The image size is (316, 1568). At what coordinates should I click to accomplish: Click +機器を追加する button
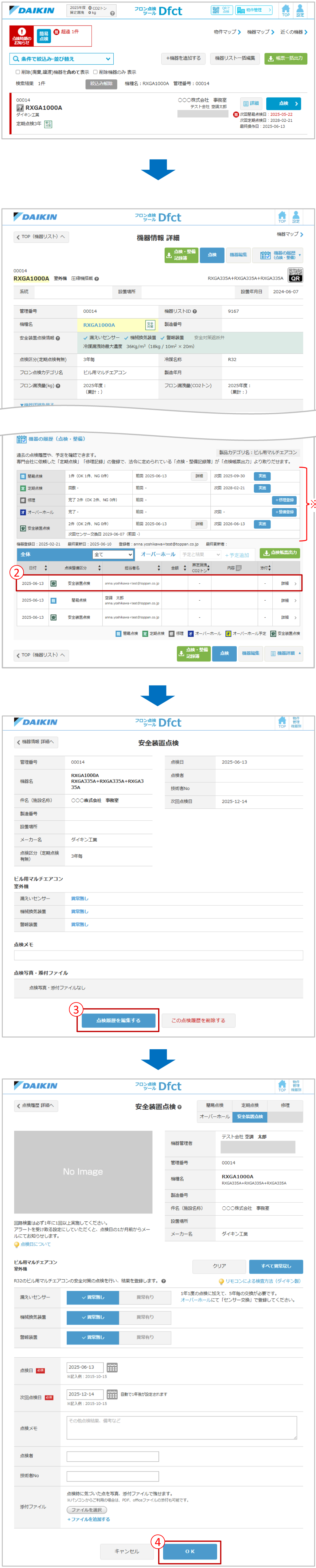point(184,58)
